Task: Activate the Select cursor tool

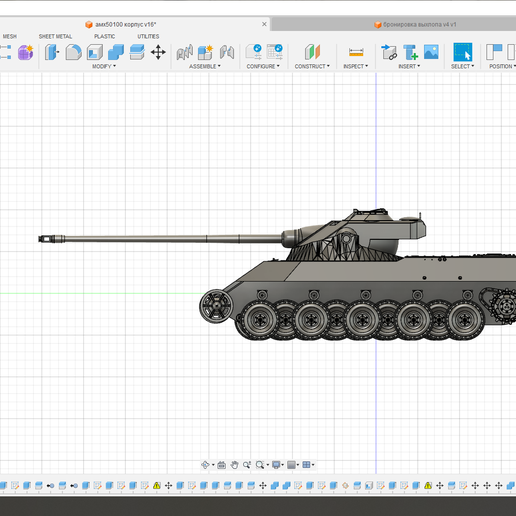Action: pos(463,52)
